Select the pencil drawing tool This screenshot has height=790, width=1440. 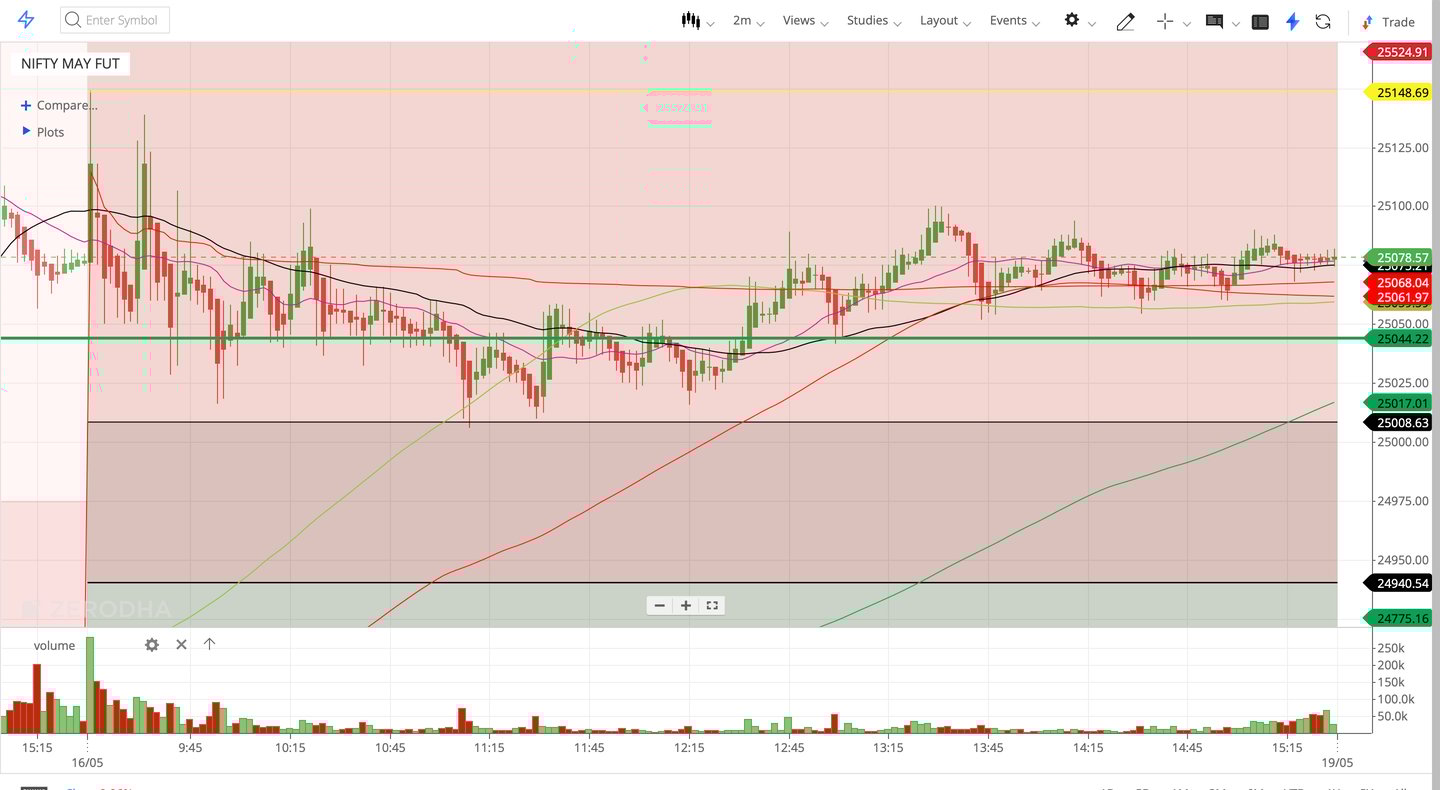[1125, 21]
